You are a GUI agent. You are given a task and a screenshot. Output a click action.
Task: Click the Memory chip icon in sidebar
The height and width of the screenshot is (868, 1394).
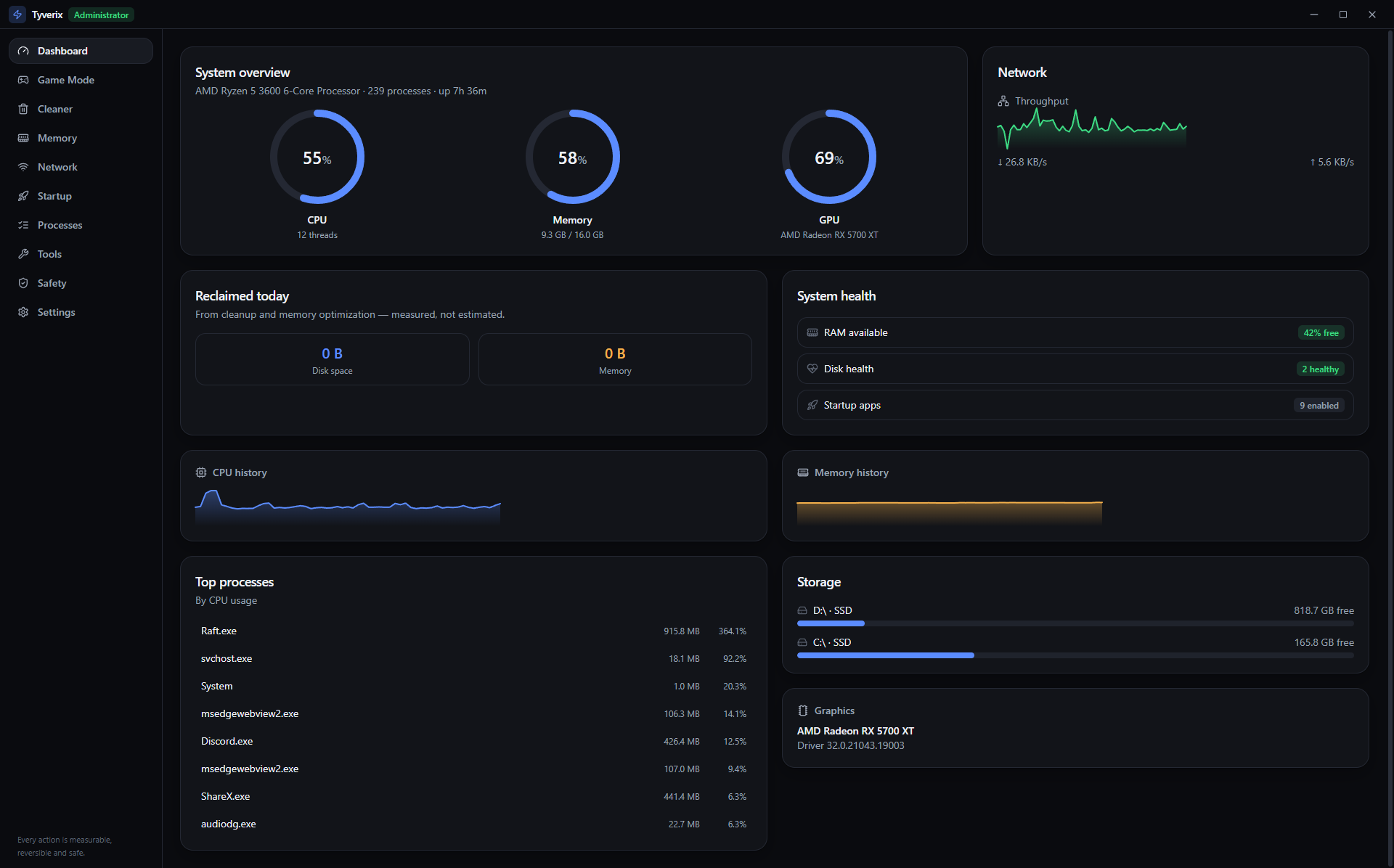[x=23, y=138]
